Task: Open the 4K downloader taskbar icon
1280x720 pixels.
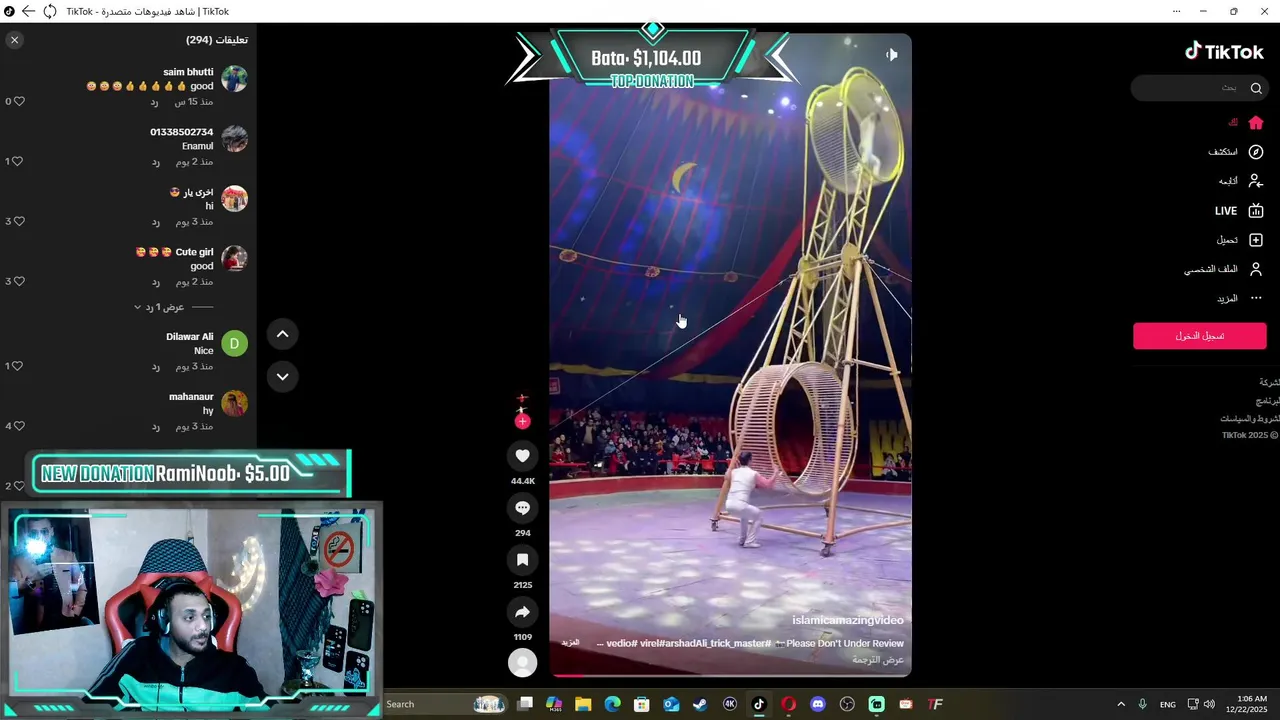Action: click(x=730, y=704)
